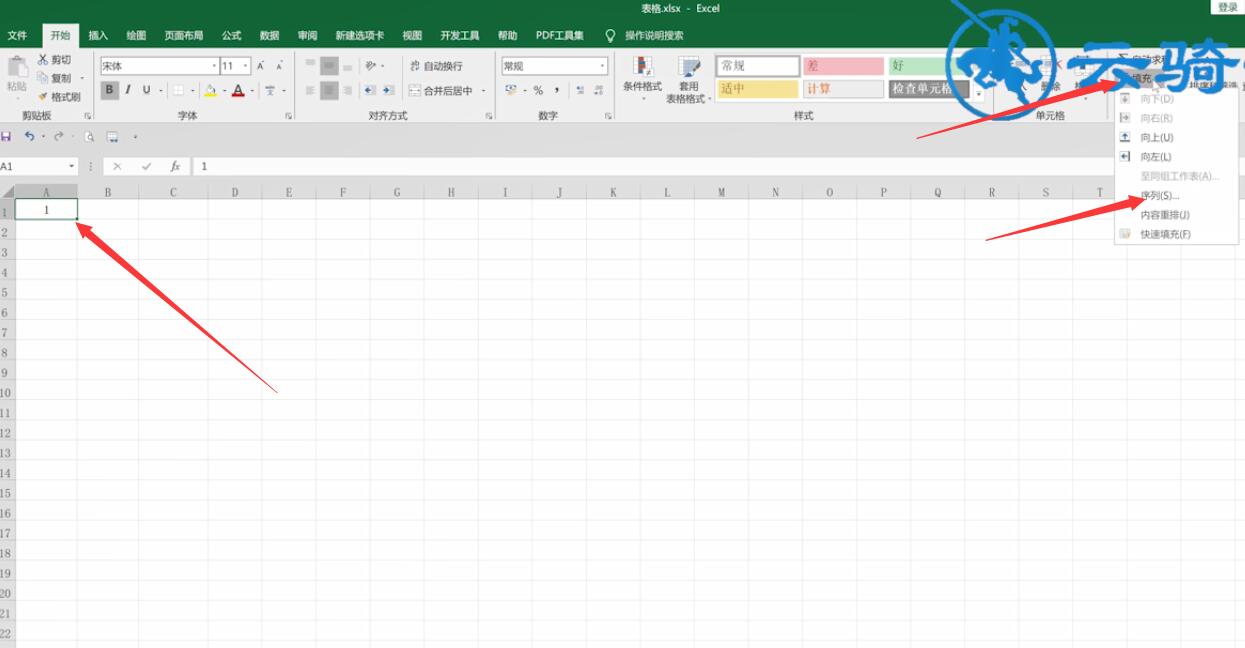Open the 插入 ribbon tab

tap(98, 35)
